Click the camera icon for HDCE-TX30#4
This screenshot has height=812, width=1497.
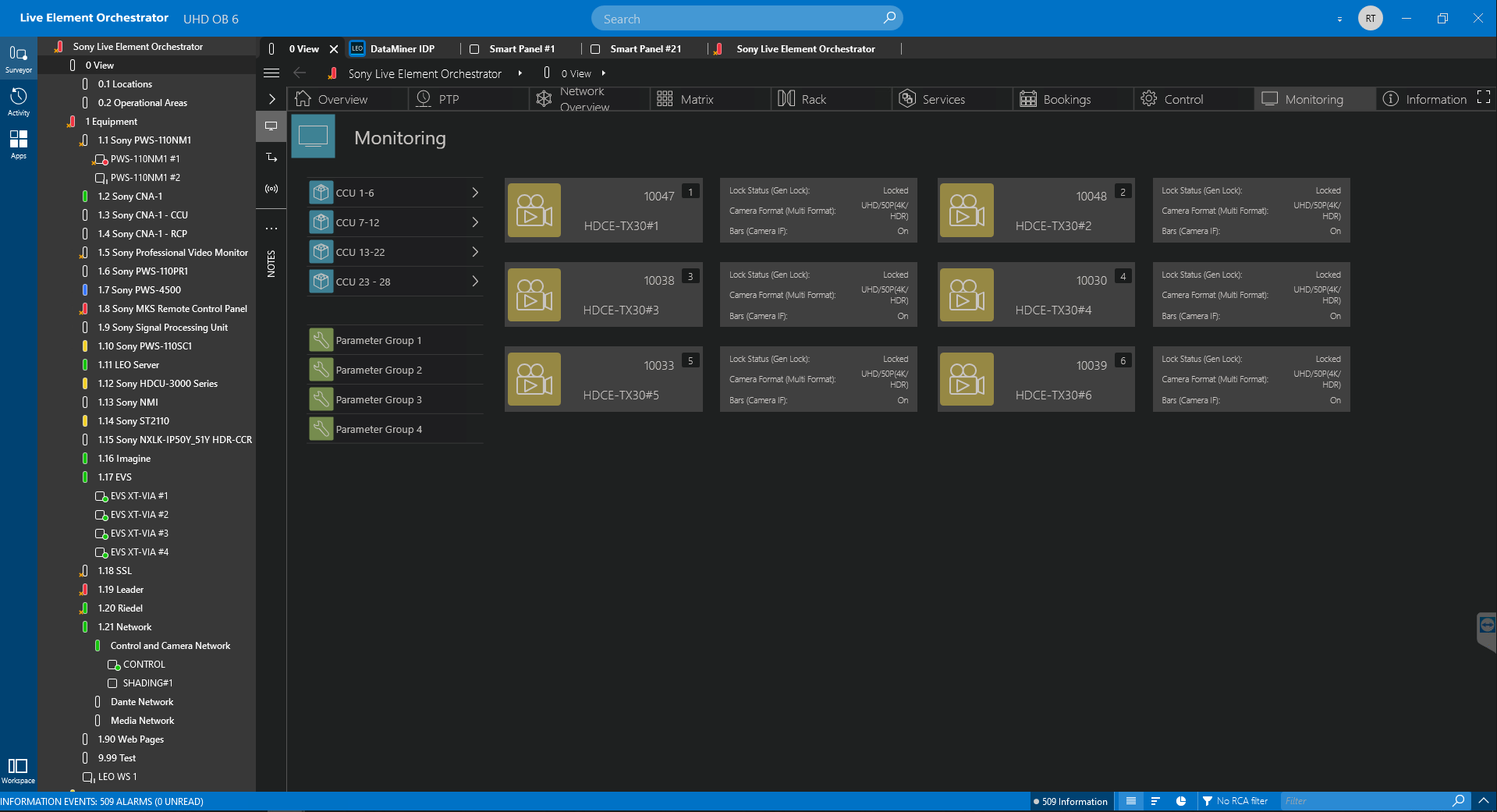pos(967,295)
